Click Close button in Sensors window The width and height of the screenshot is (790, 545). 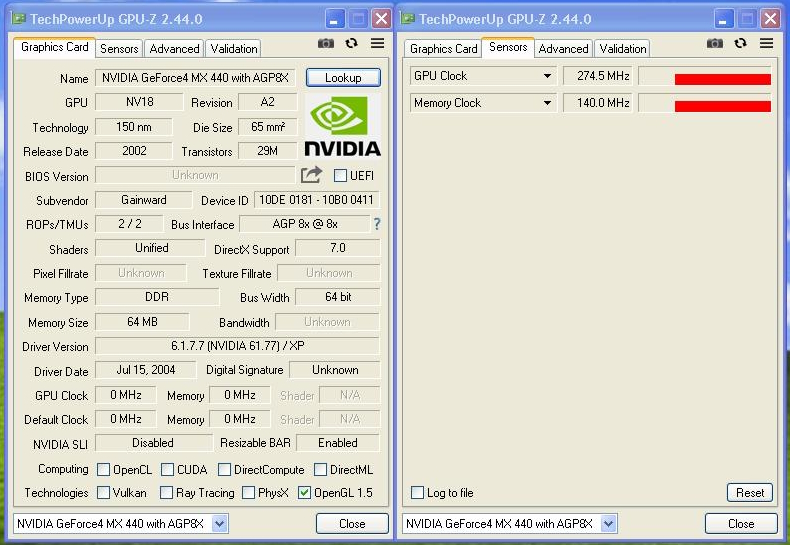741,523
